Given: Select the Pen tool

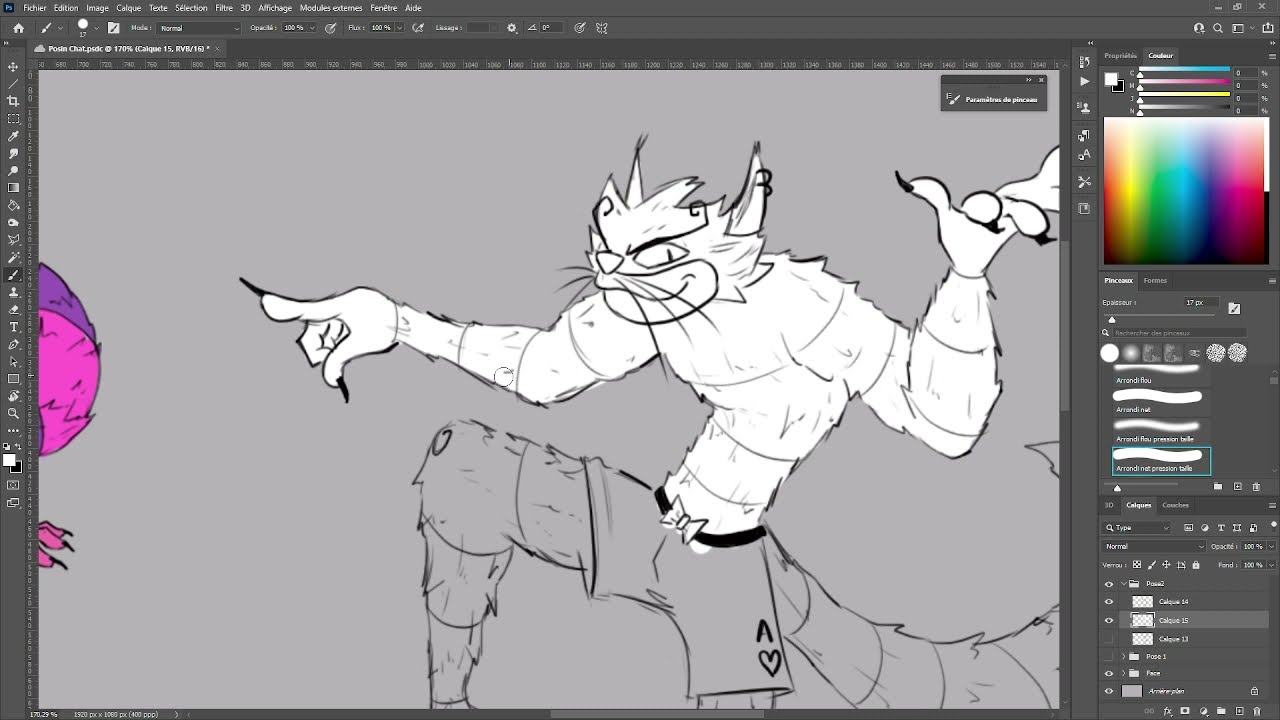Looking at the screenshot, I should [x=13, y=344].
